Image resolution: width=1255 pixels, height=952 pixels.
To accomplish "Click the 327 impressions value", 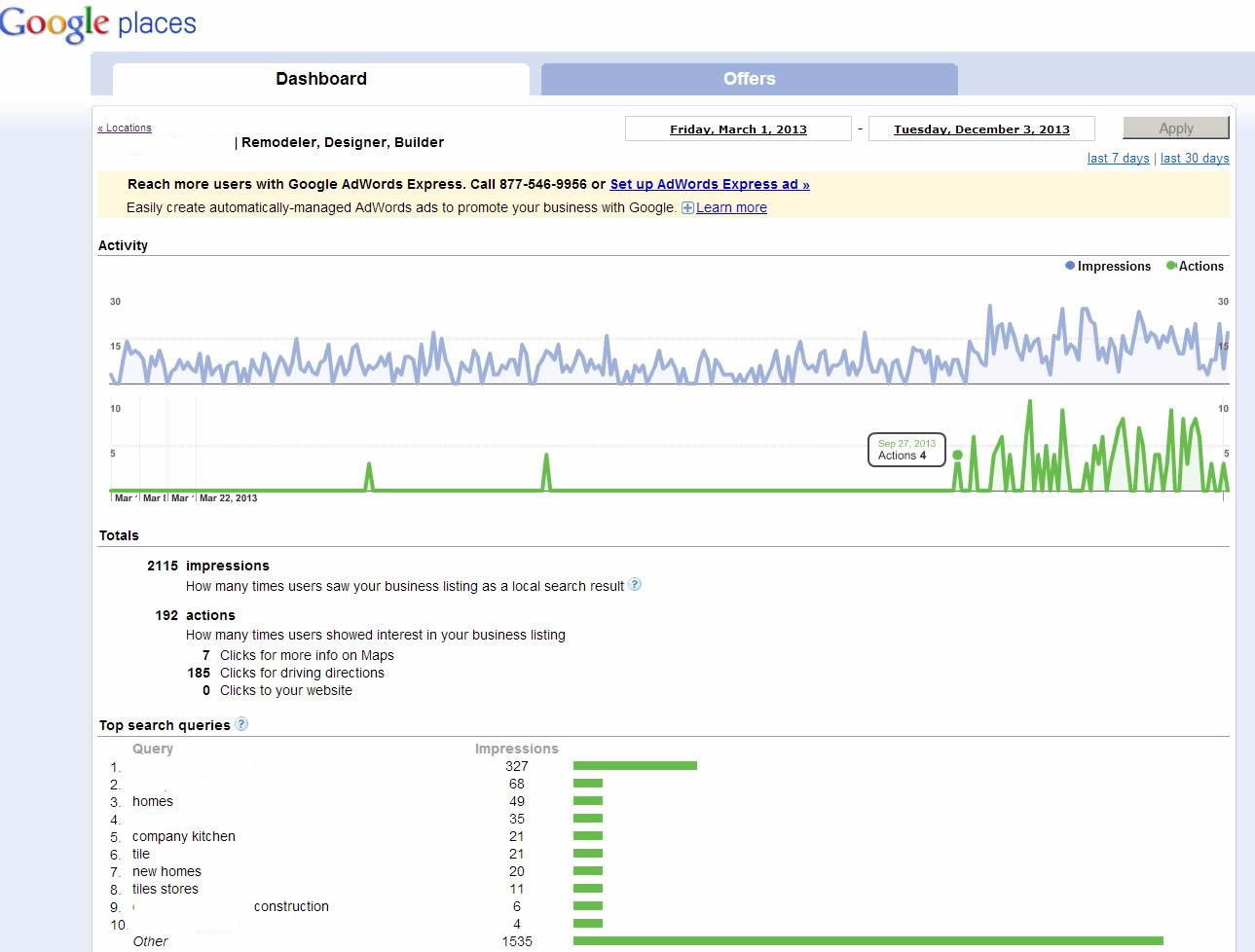I will pyautogui.click(x=517, y=766).
